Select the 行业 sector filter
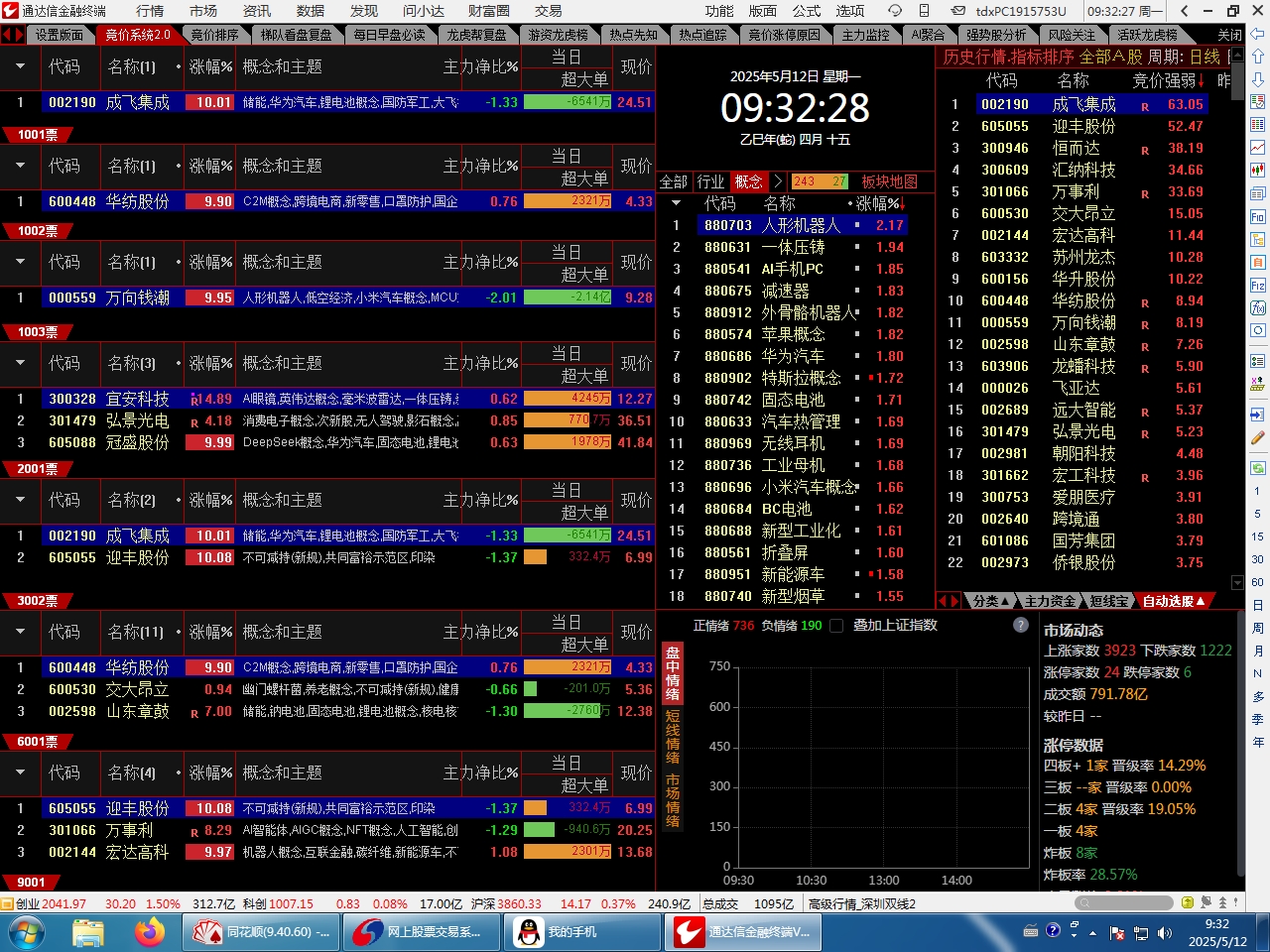 point(710,181)
